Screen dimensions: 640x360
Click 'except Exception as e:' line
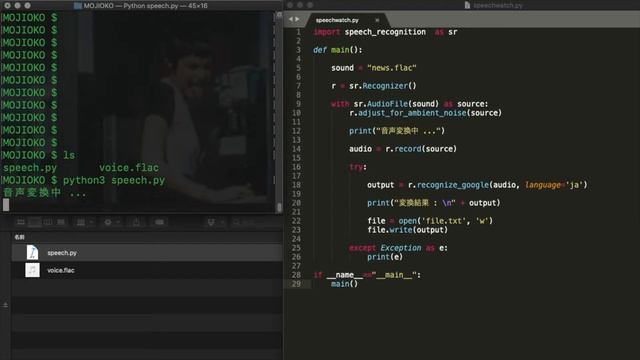[398, 248]
